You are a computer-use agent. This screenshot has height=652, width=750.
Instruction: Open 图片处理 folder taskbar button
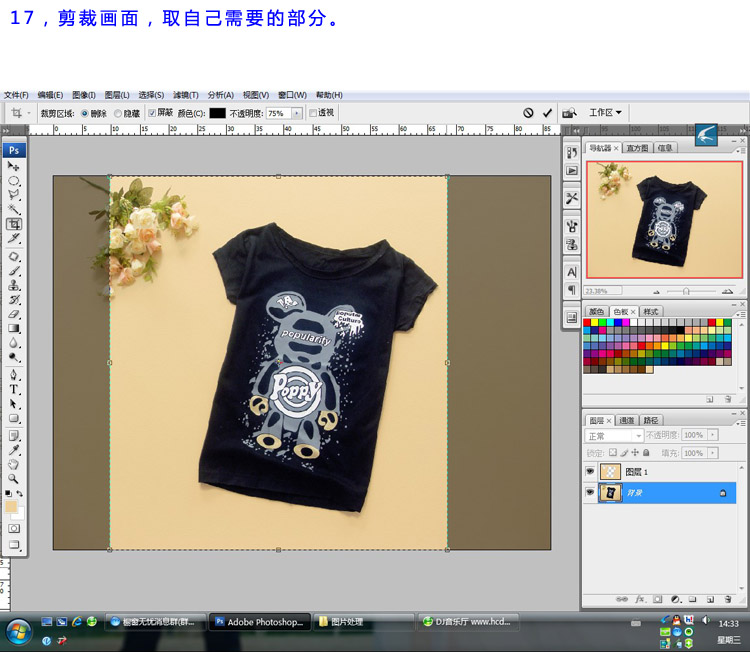coord(364,622)
